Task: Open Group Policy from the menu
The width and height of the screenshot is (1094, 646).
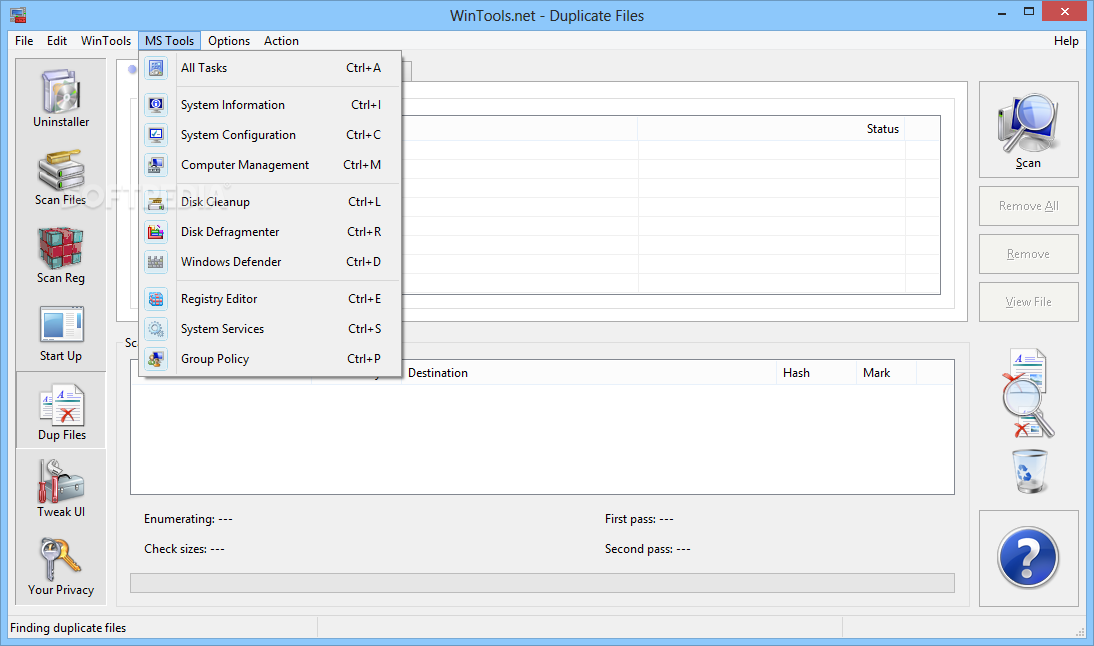Action: pyautogui.click(x=271, y=359)
